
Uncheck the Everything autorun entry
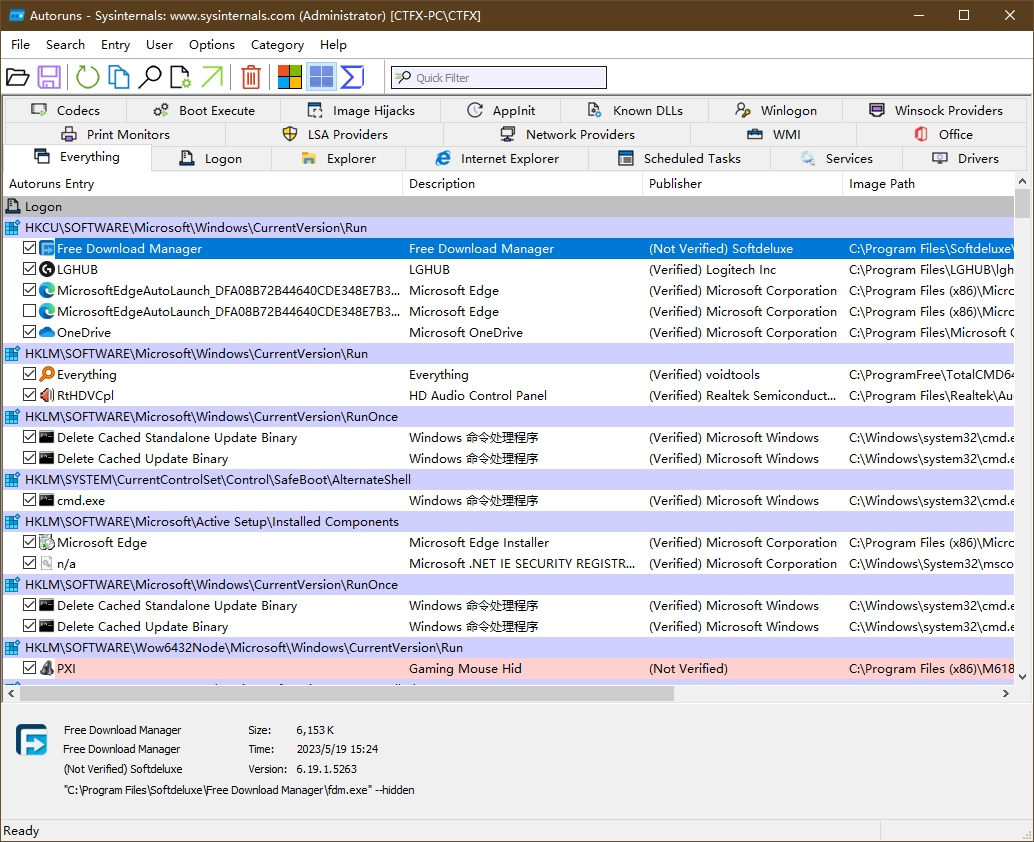click(29, 373)
